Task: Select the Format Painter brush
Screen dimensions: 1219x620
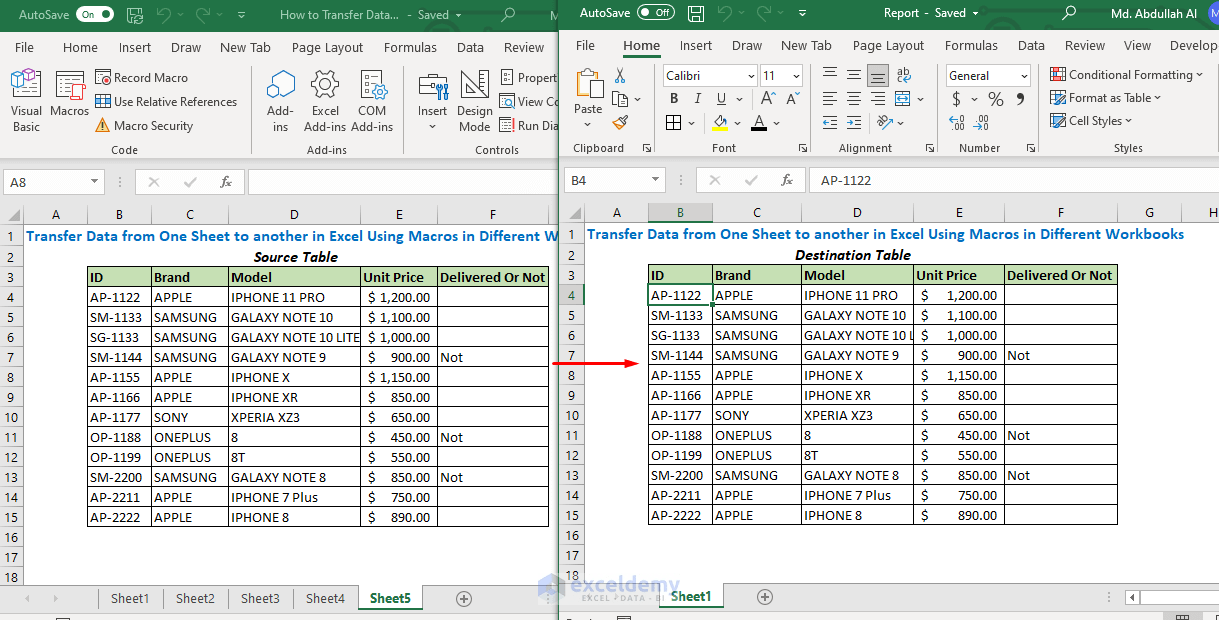Action: [x=620, y=123]
